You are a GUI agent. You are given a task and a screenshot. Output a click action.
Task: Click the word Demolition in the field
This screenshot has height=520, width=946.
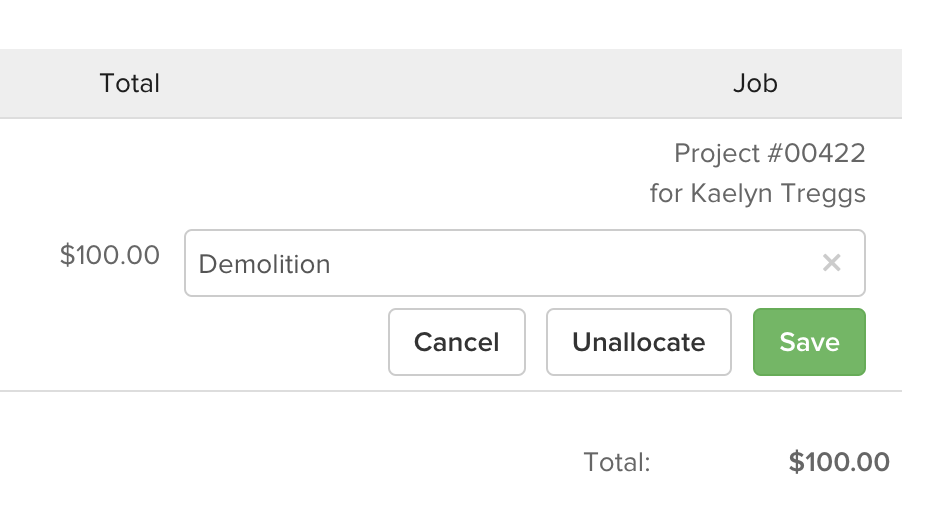(x=264, y=264)
